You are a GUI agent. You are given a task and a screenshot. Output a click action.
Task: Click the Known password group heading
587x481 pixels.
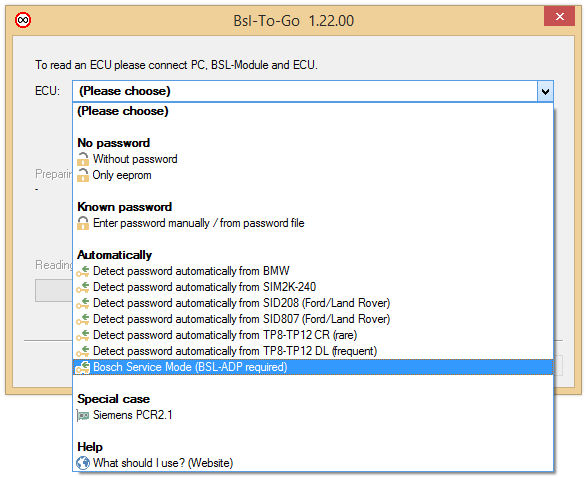coord(125,207)
